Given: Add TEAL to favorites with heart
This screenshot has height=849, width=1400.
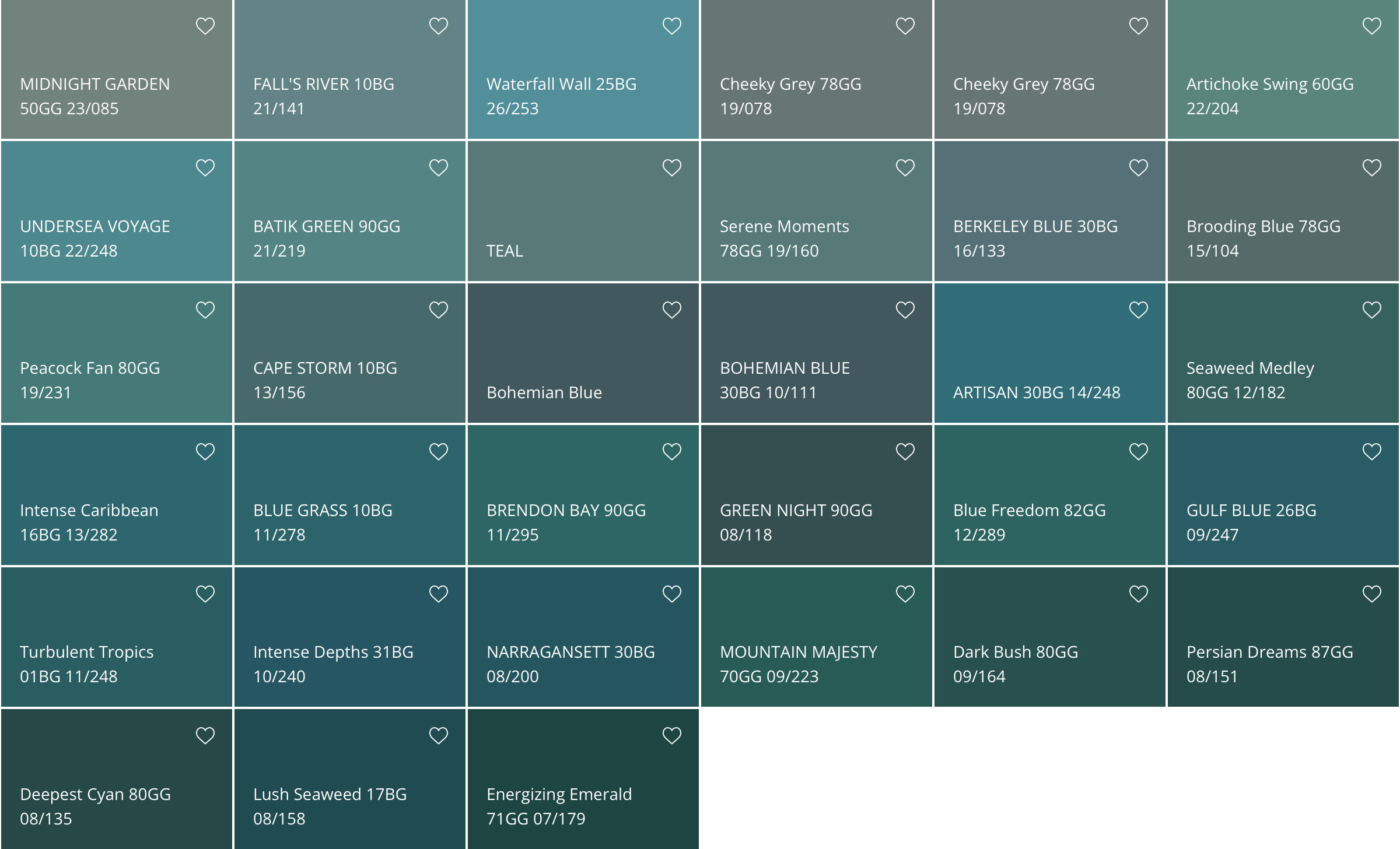Looking at the screenshot, I should pos(672,168).
